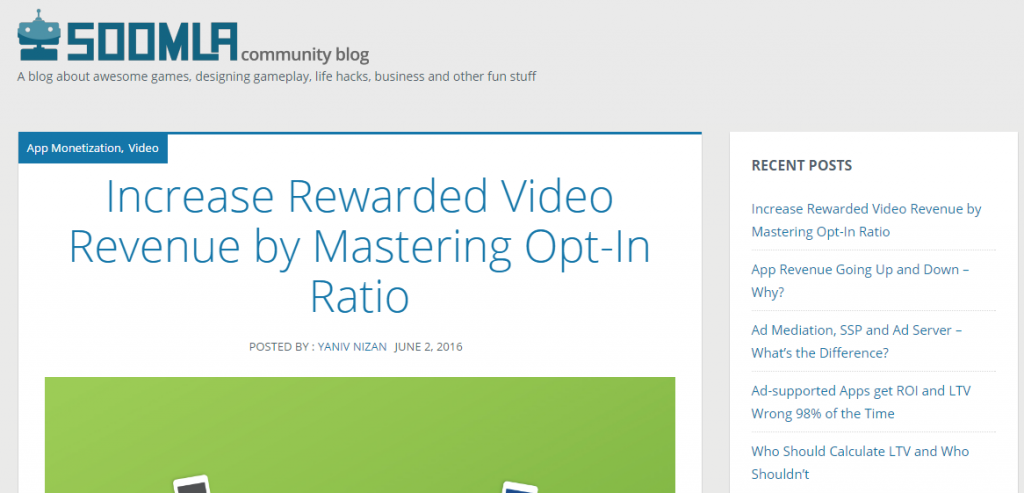This screenshot has width=1024, height=493.
Task: Click the SOOMLA wordmark logo
Action: point(152,39)
